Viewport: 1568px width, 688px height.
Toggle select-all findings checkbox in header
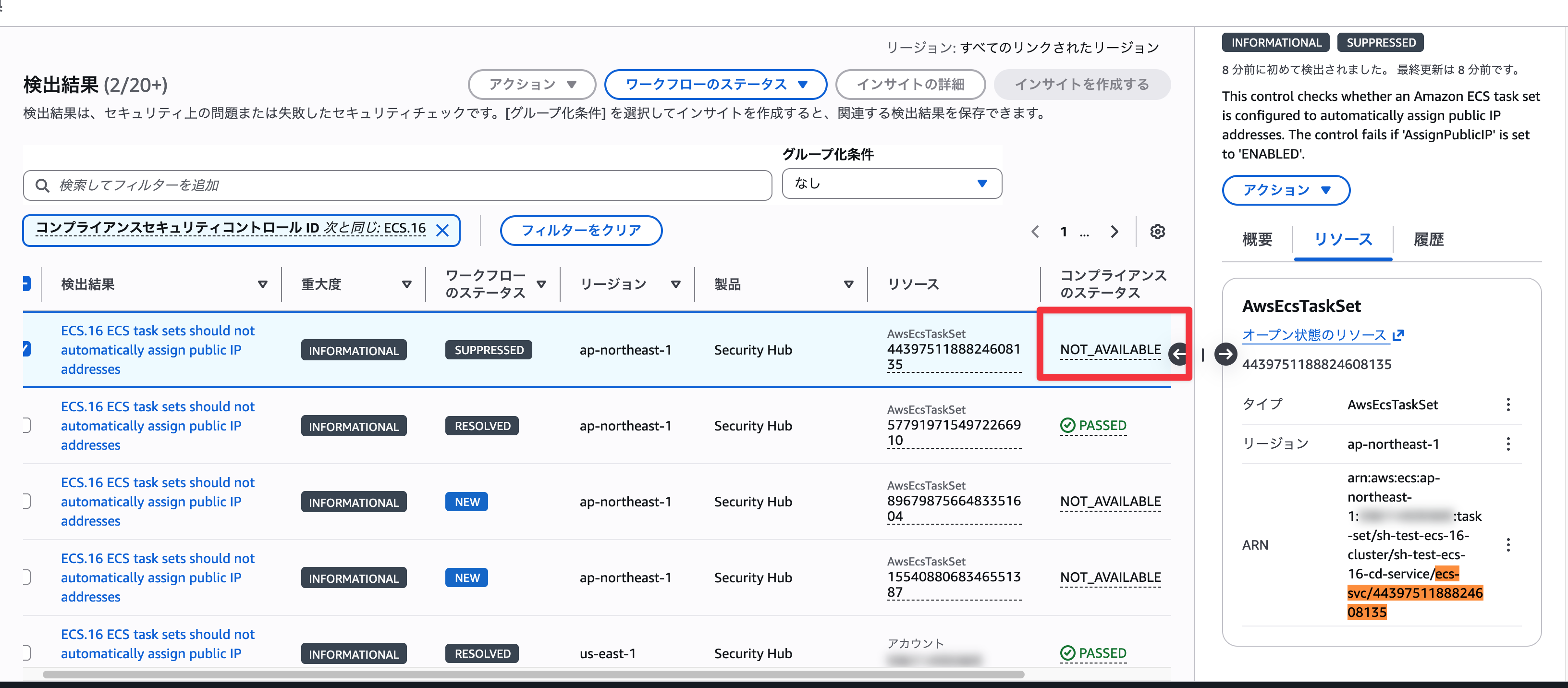(x=26, y=284)
